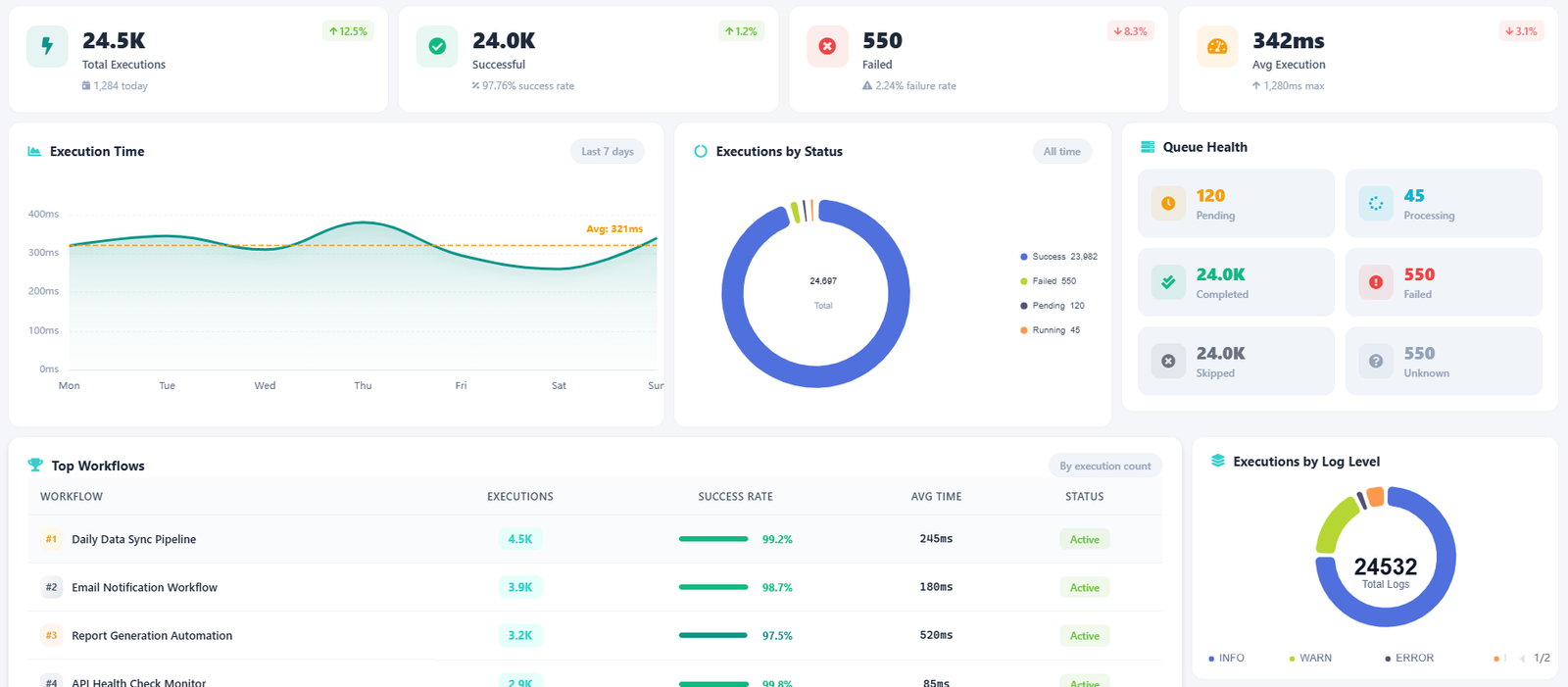Click the 97.5% success rate progress bar
This screenshot has height=687, width=1568.
pos(713,635)
